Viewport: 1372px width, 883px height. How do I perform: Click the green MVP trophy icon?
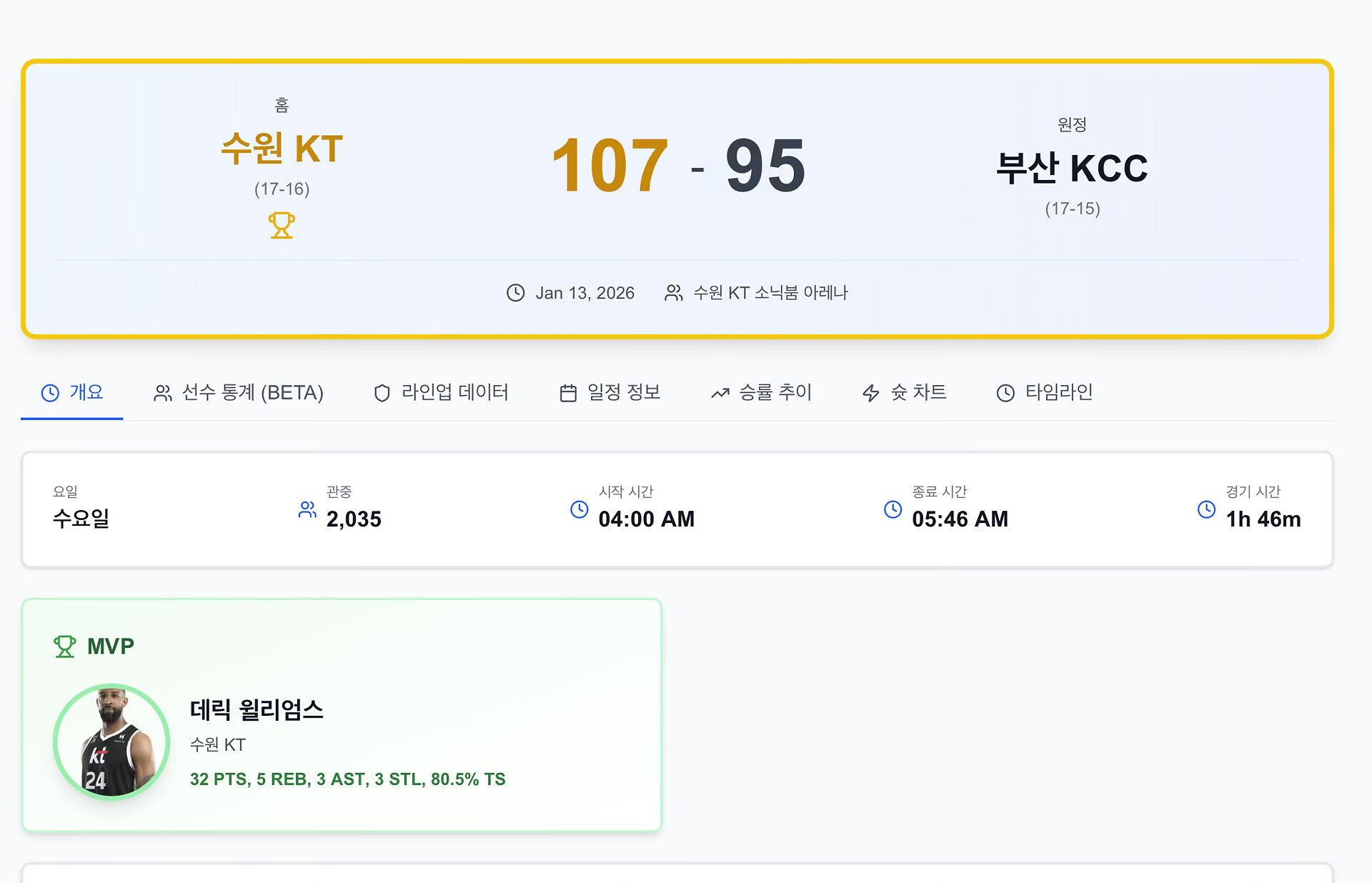[x=65, y=647]
